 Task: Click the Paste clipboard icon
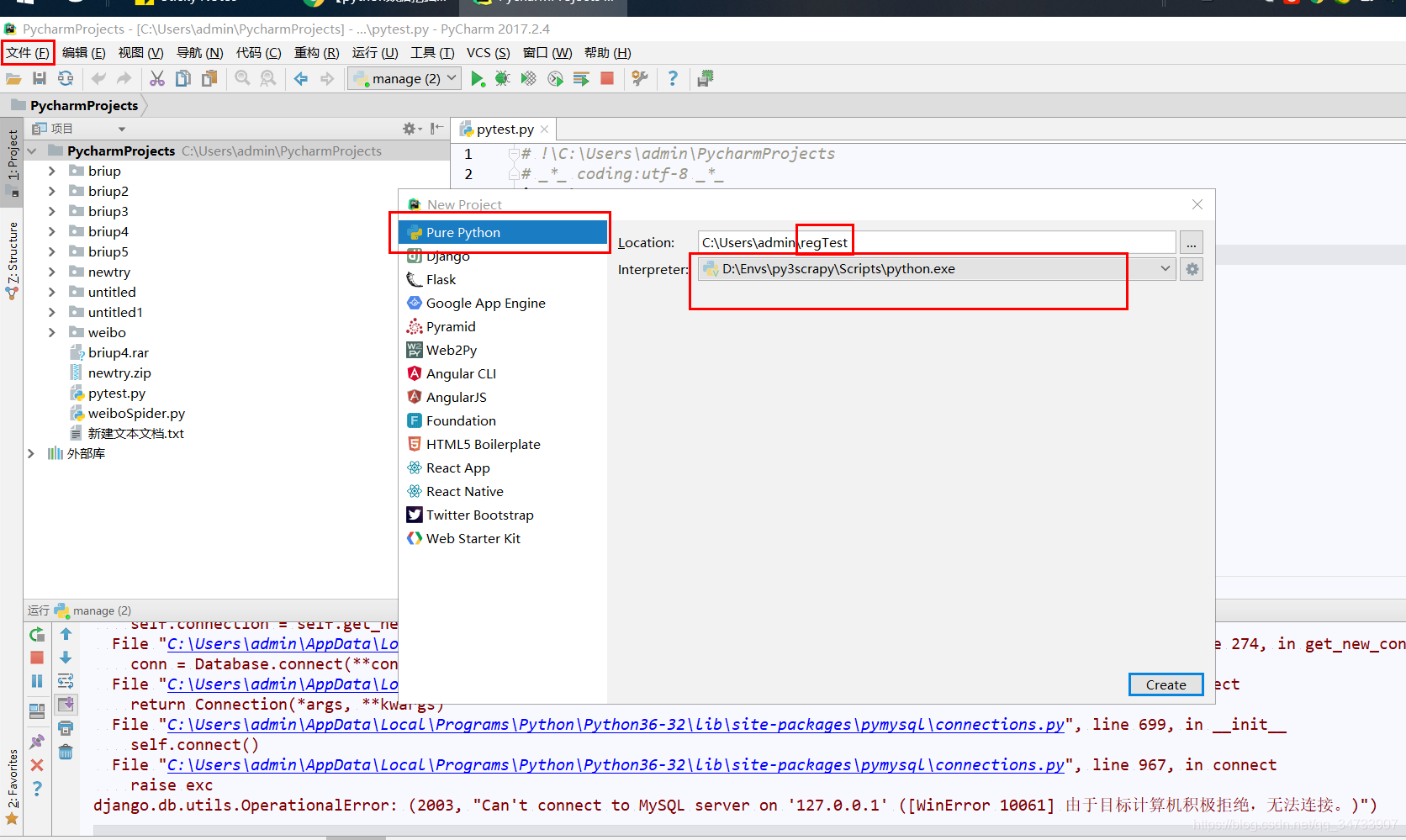209,78
